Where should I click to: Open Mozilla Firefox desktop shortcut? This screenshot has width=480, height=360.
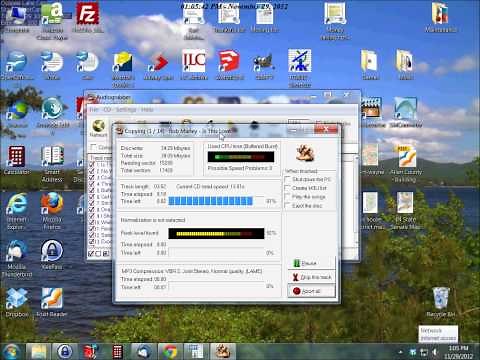point(52,211)
